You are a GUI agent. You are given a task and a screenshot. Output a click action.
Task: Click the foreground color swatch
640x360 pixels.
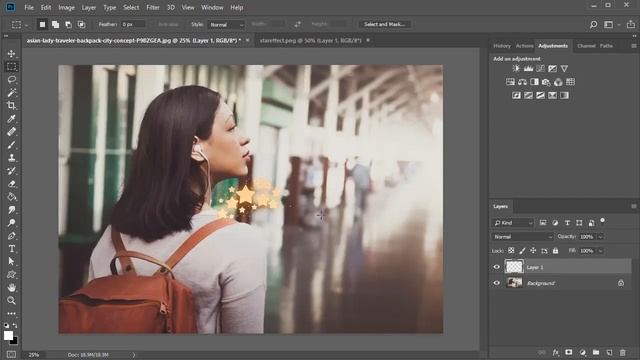(8, 336)
